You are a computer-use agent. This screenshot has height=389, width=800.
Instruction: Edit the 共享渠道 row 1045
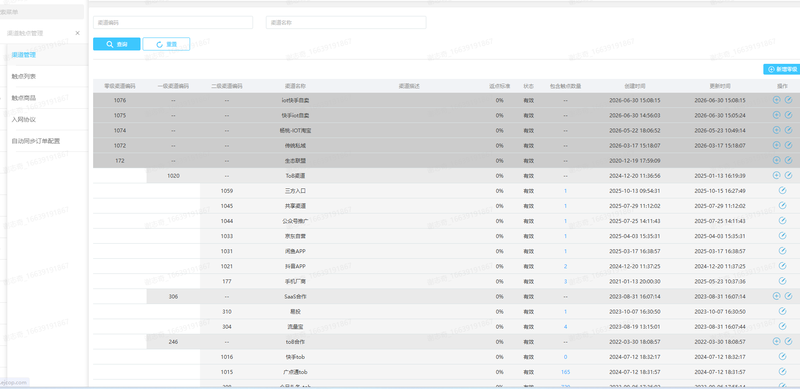[782, 205]
